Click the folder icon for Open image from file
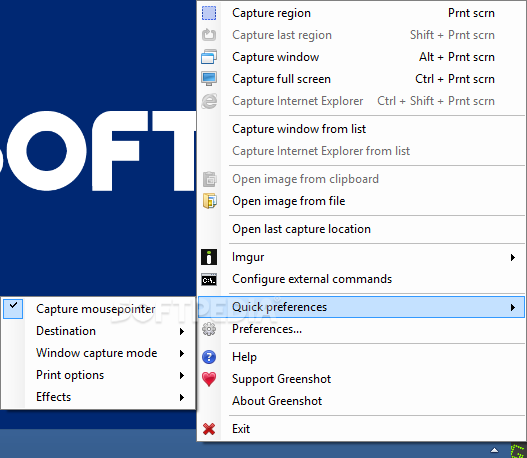The height and width of the screenshot is (458, 527). pyautogui.click(x=210, y=201)
